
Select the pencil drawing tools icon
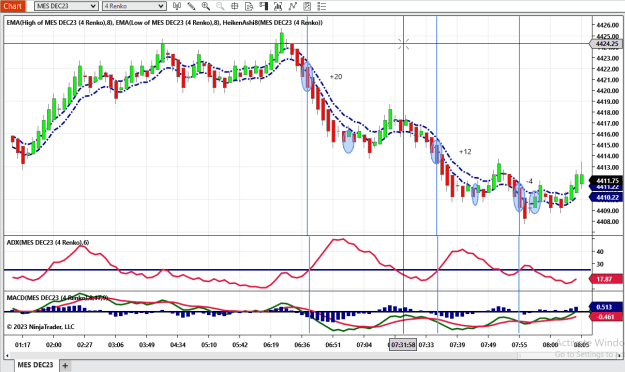click(191, 6)
